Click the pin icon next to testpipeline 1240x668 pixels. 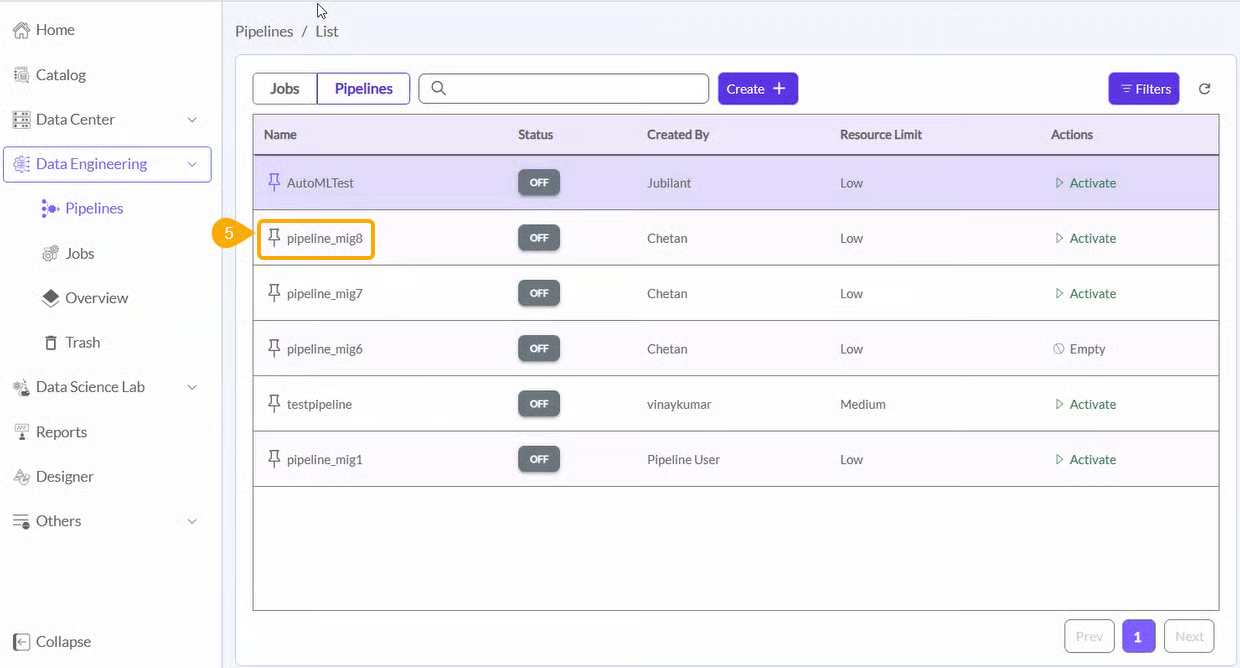click(x=274, y=404)
